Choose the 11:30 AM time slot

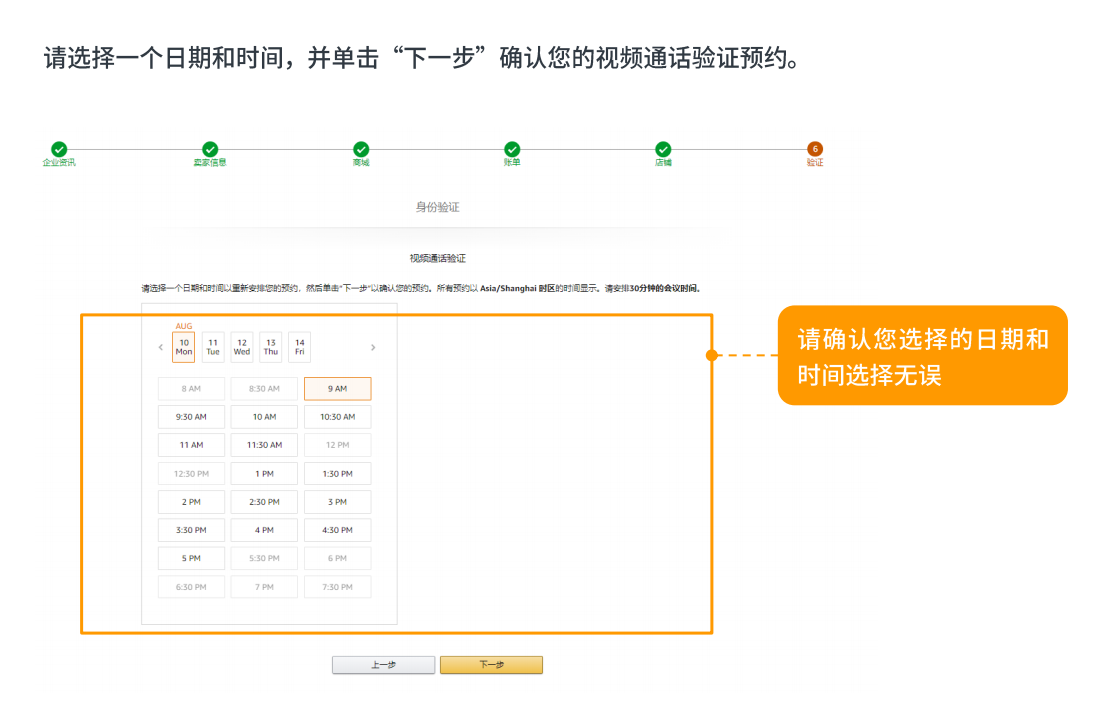coord(264,445)
